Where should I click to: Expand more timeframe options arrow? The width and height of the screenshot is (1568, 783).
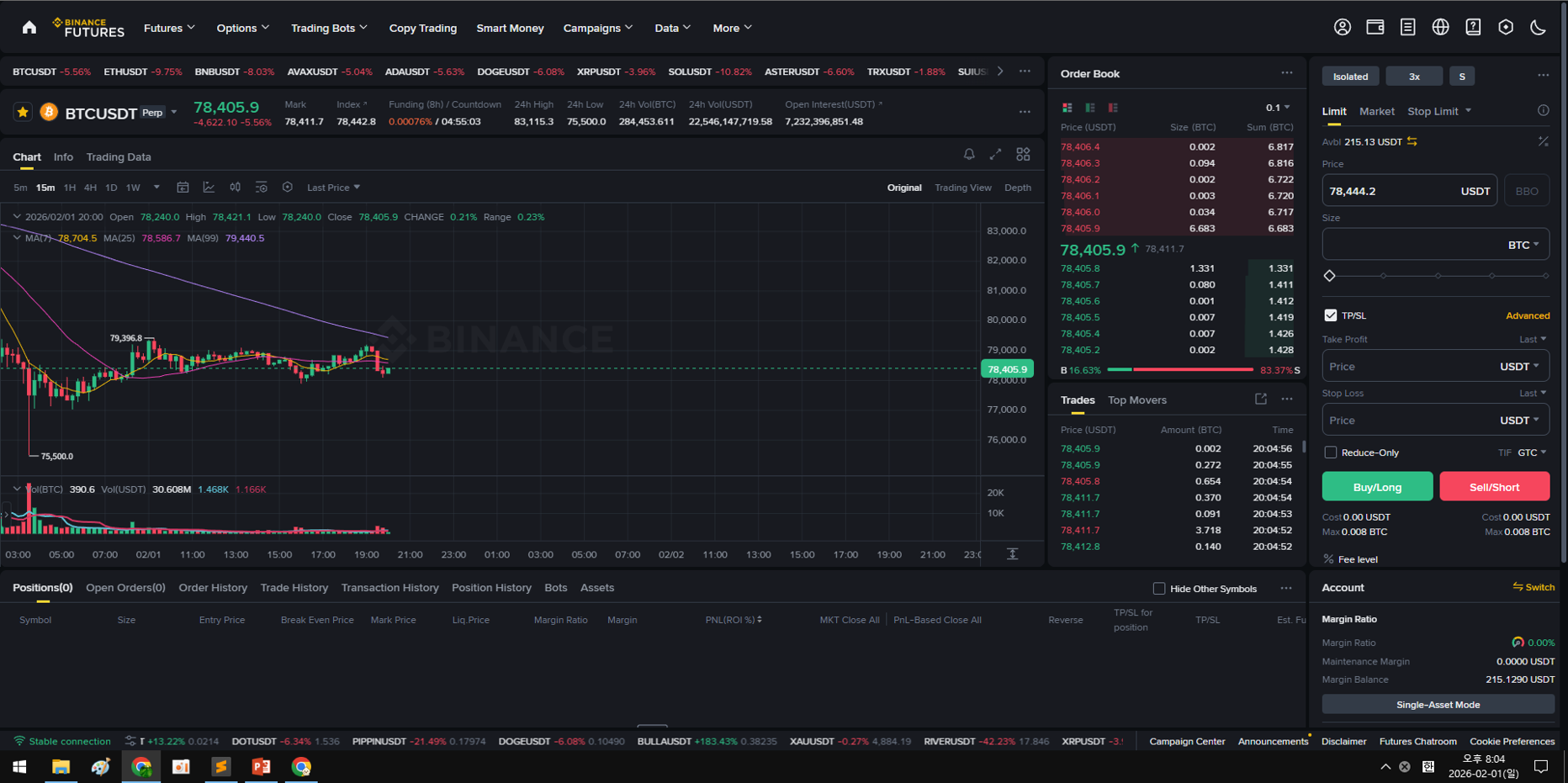(x=156, y=188)
